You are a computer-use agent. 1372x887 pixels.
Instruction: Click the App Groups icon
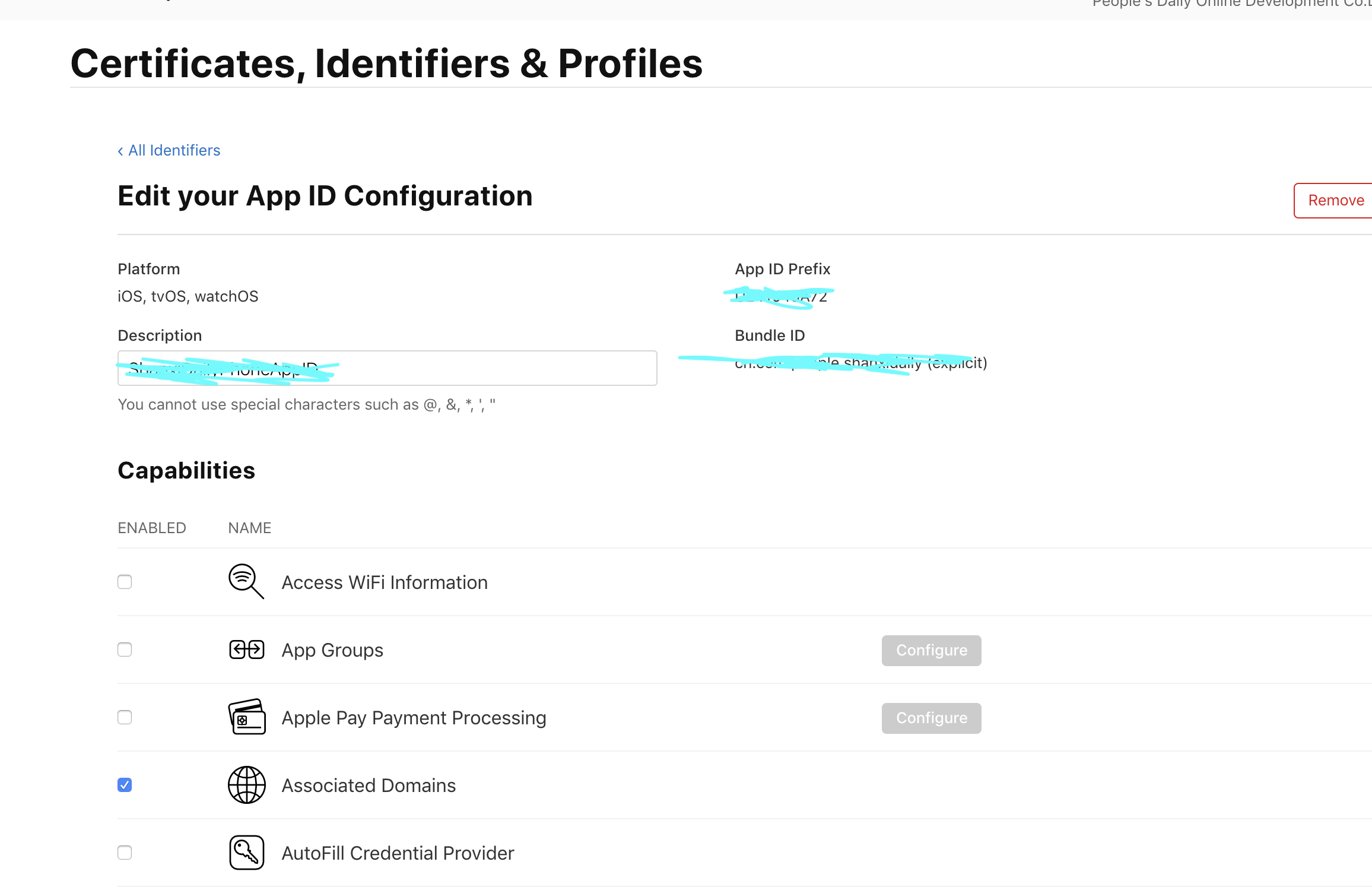tap(246, 650)
